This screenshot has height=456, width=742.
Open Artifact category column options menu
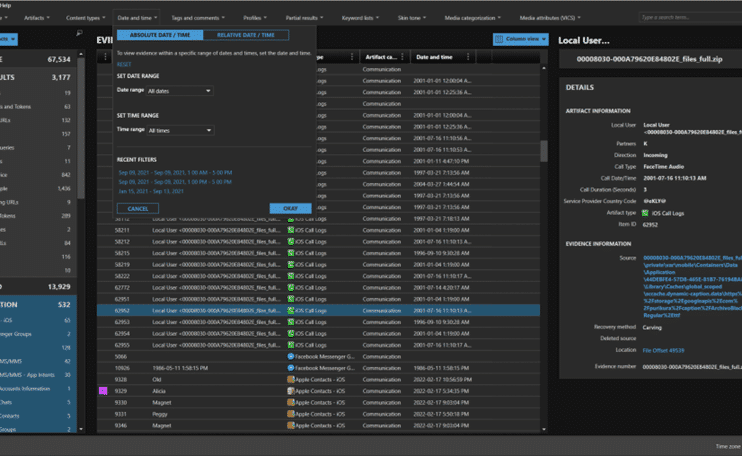pyautogui.click(x=402, y=57)
